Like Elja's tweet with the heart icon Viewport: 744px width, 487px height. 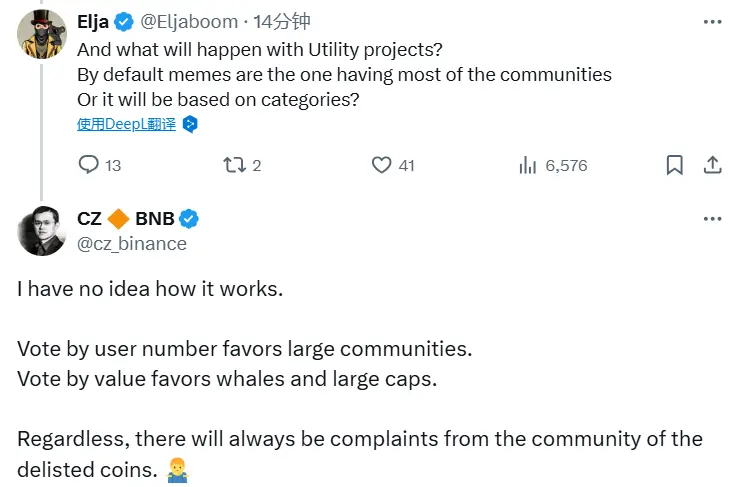tap(381, 165)
